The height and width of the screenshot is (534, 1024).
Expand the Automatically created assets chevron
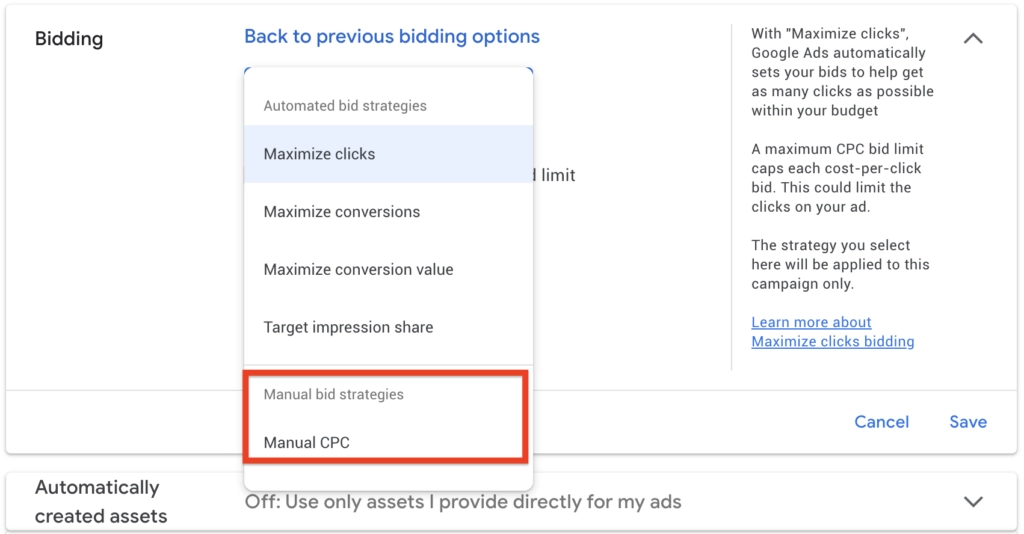point(972,501)
